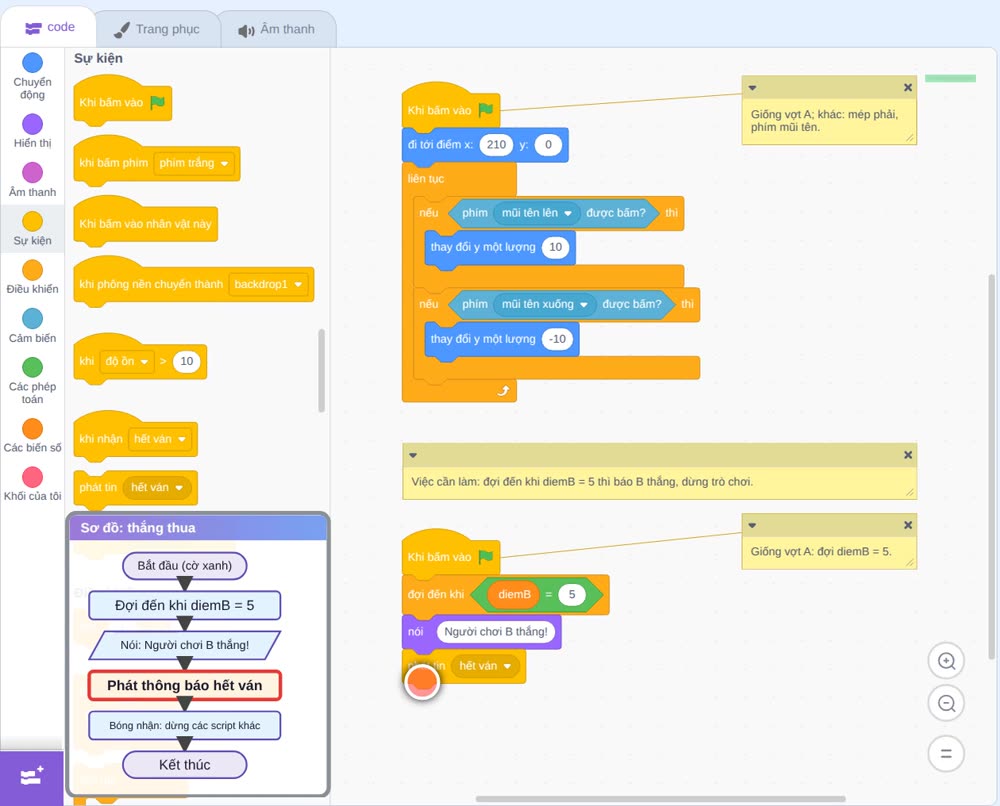
Task: Select the Sự kiện block category
Action: pyautogui.click(x=33, y=229)
